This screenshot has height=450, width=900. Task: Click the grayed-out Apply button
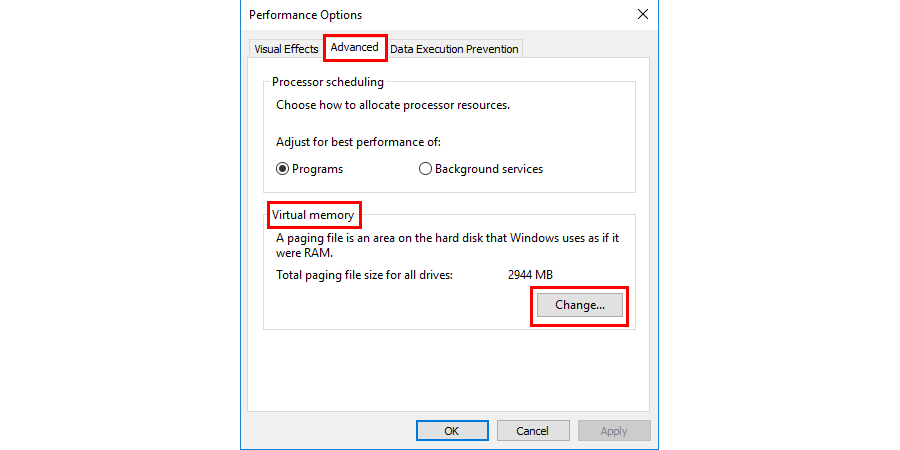614,430
